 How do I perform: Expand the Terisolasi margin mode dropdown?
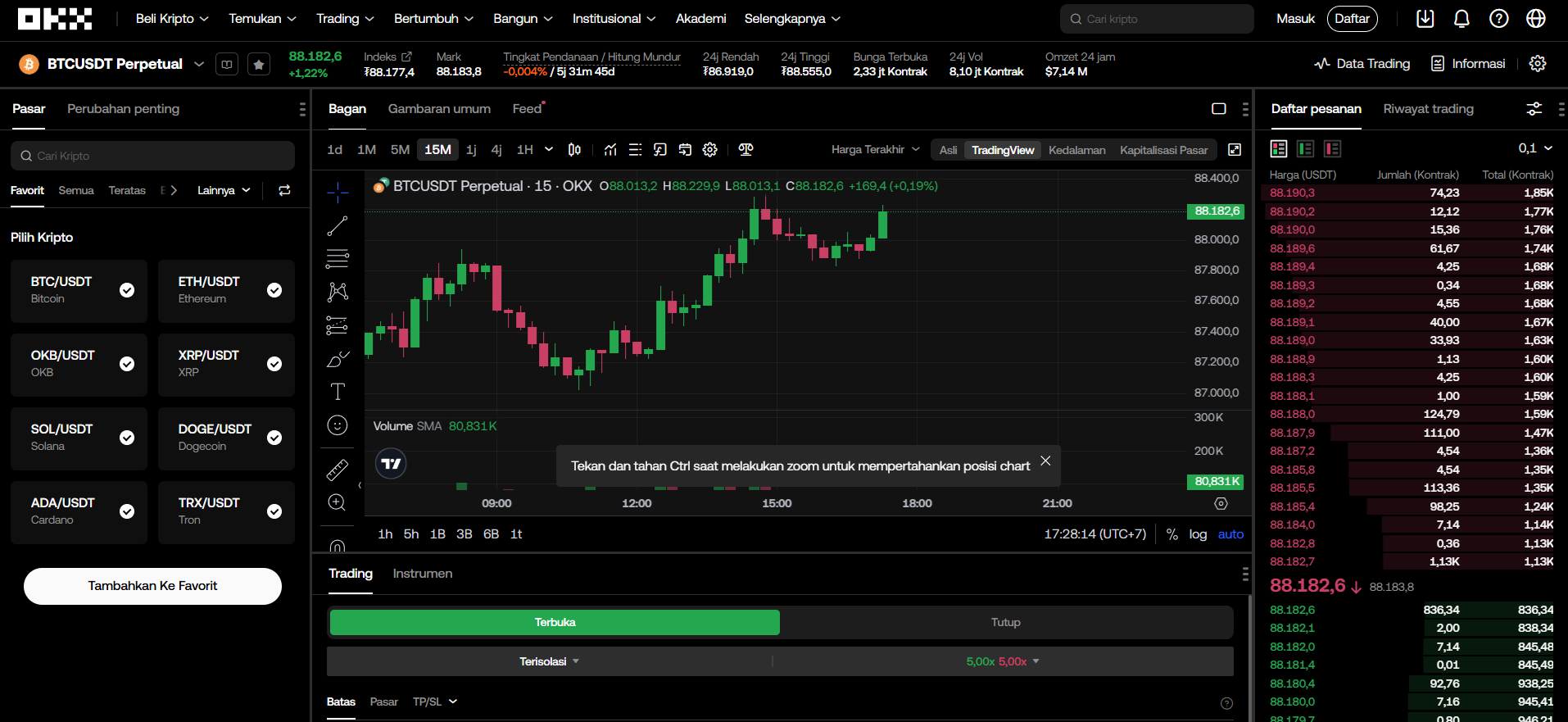coord(549,661)
